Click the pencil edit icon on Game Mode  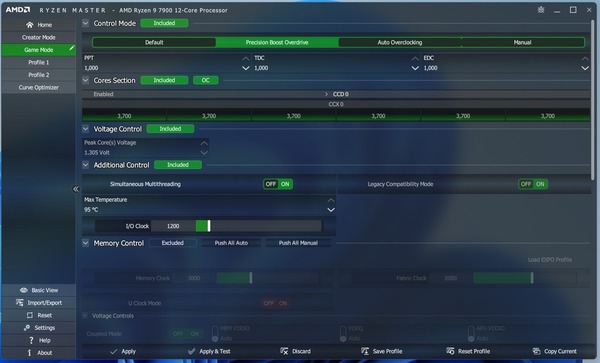click(x=72, y=48)
